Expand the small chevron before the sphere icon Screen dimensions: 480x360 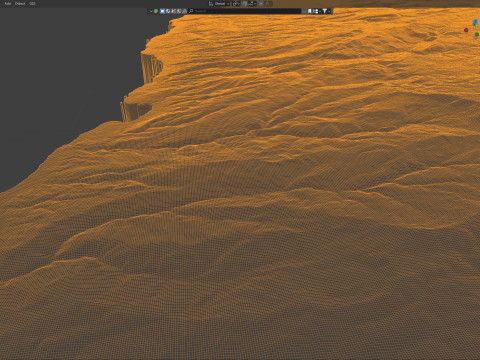(x=151, y=11)
